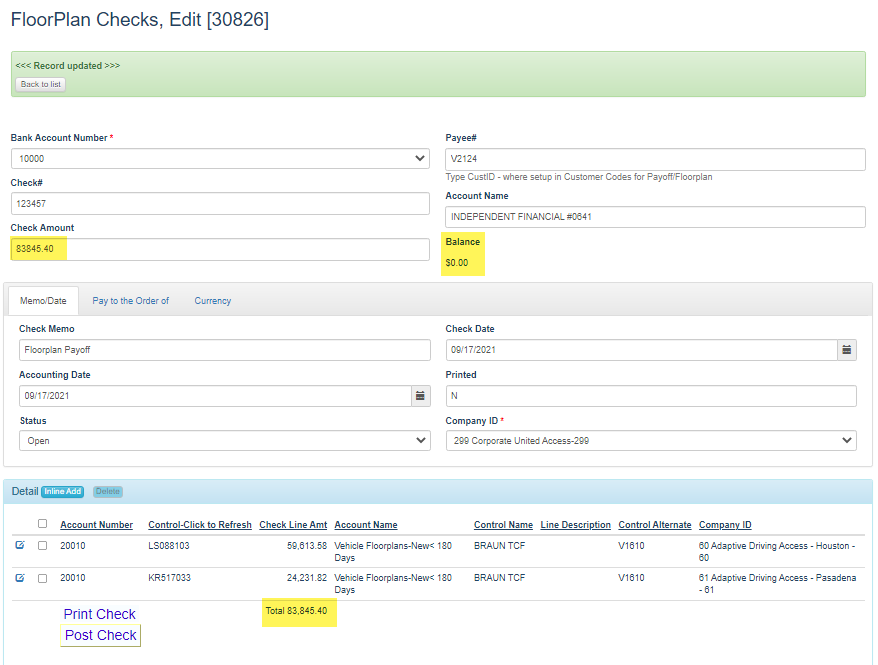Open the Accounting Date calendar picker

click(x=421, y=396)
